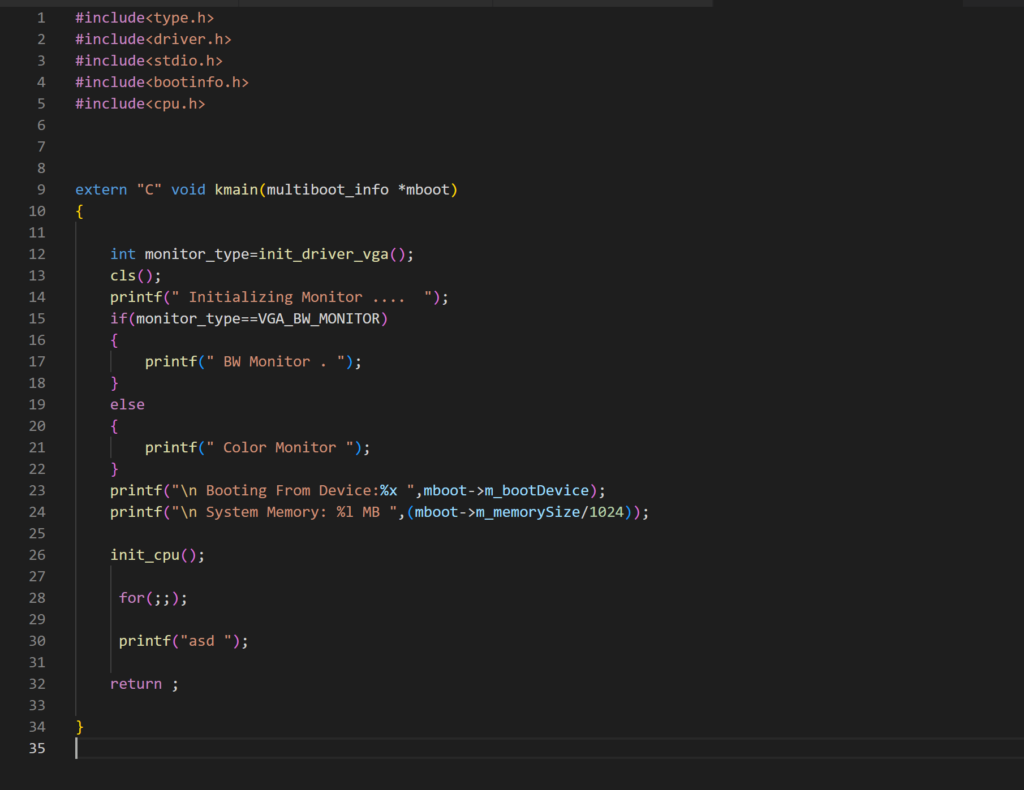
Task: Click the multiboot_info parameter type
Action: [327, 190]
